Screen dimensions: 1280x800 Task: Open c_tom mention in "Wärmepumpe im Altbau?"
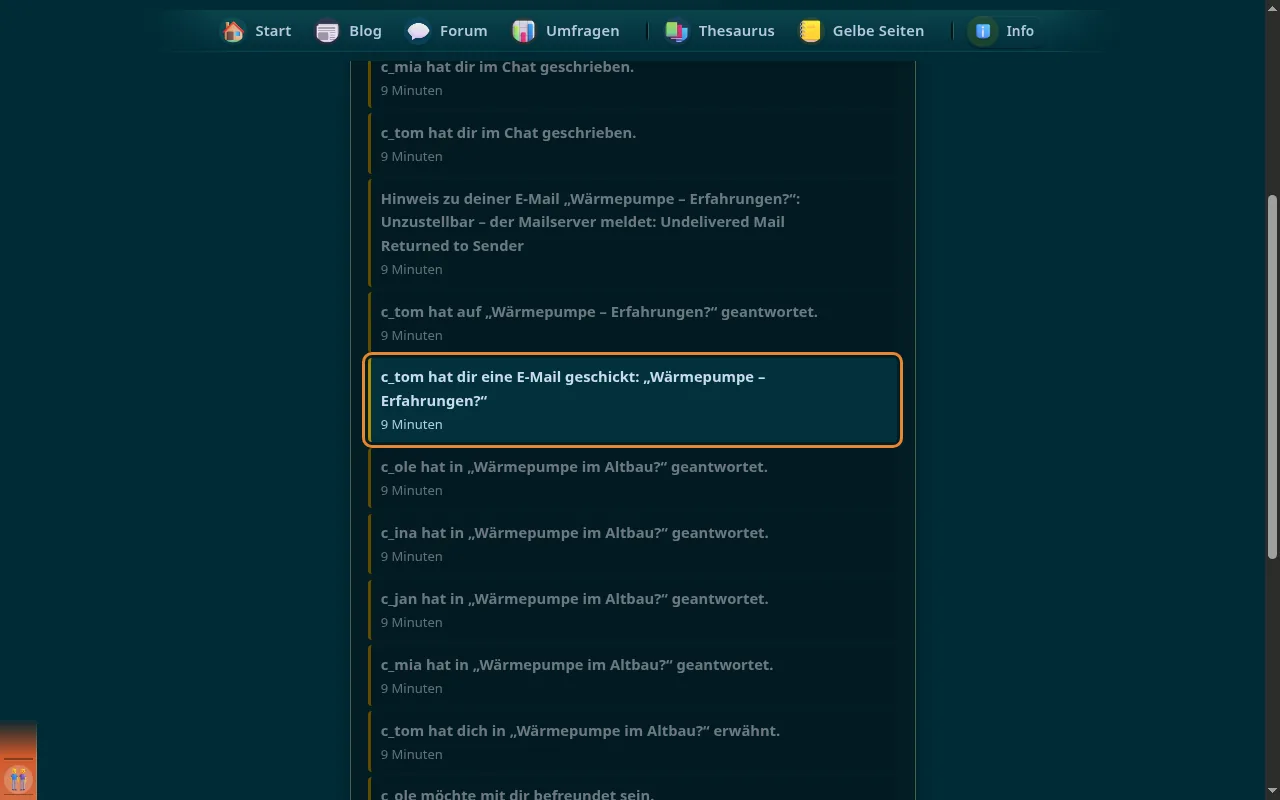point(634,742)
